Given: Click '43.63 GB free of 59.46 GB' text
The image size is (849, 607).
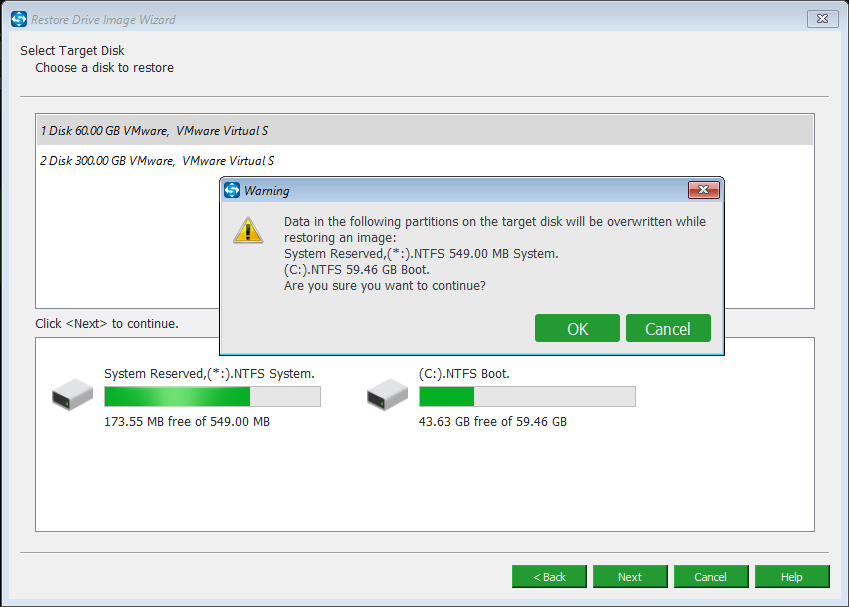Looking at the screenshot, I should tap(493, 421).
